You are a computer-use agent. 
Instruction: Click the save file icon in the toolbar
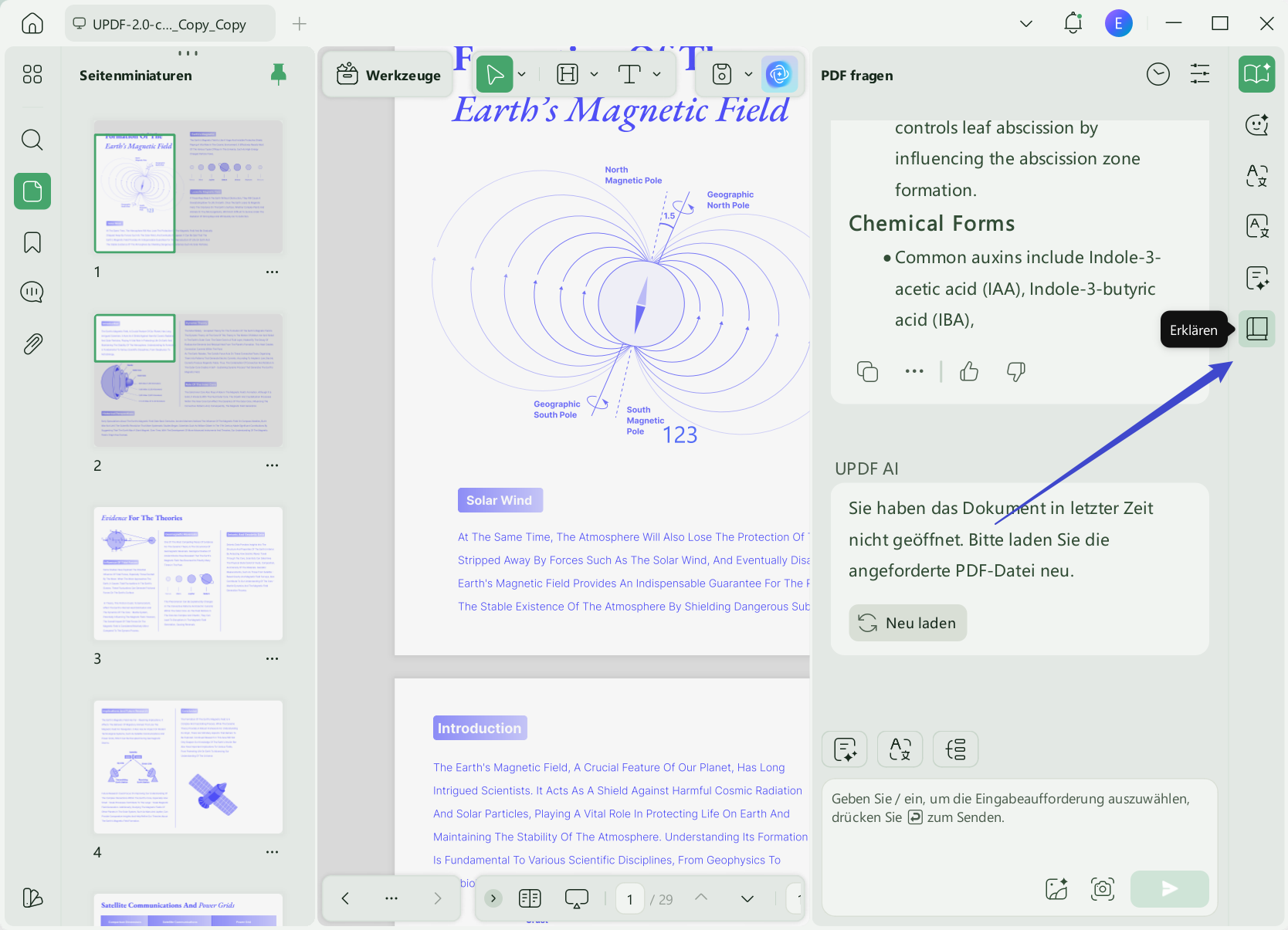click(x=722, y=74)
